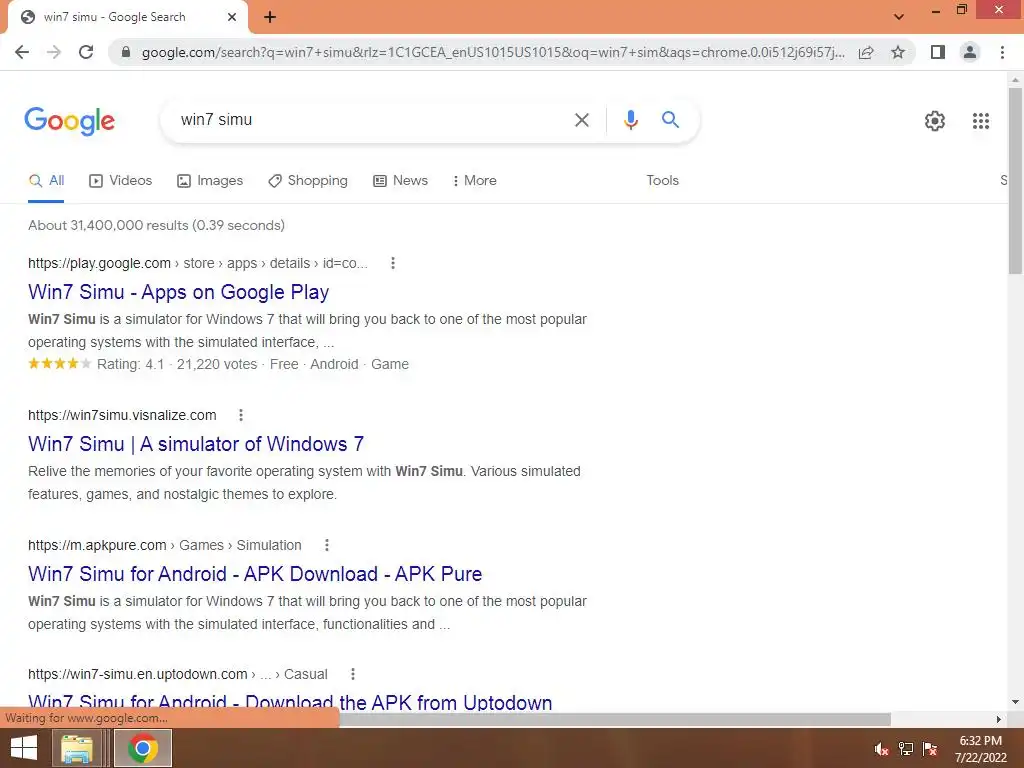Select the All results tab
Image resolution: width=1024 pixels, height=768 pixels.
(x=46, y=181)
